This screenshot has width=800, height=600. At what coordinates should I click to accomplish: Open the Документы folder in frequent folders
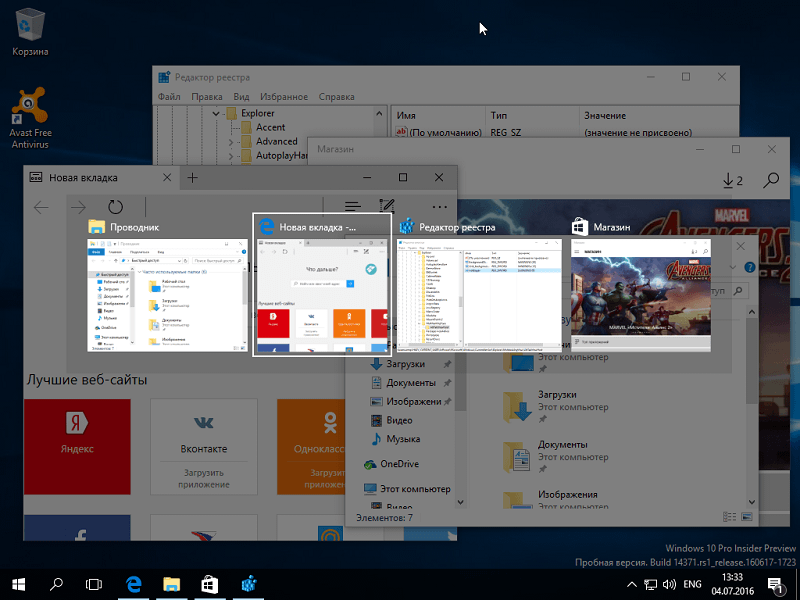click(x=556, y=457)
